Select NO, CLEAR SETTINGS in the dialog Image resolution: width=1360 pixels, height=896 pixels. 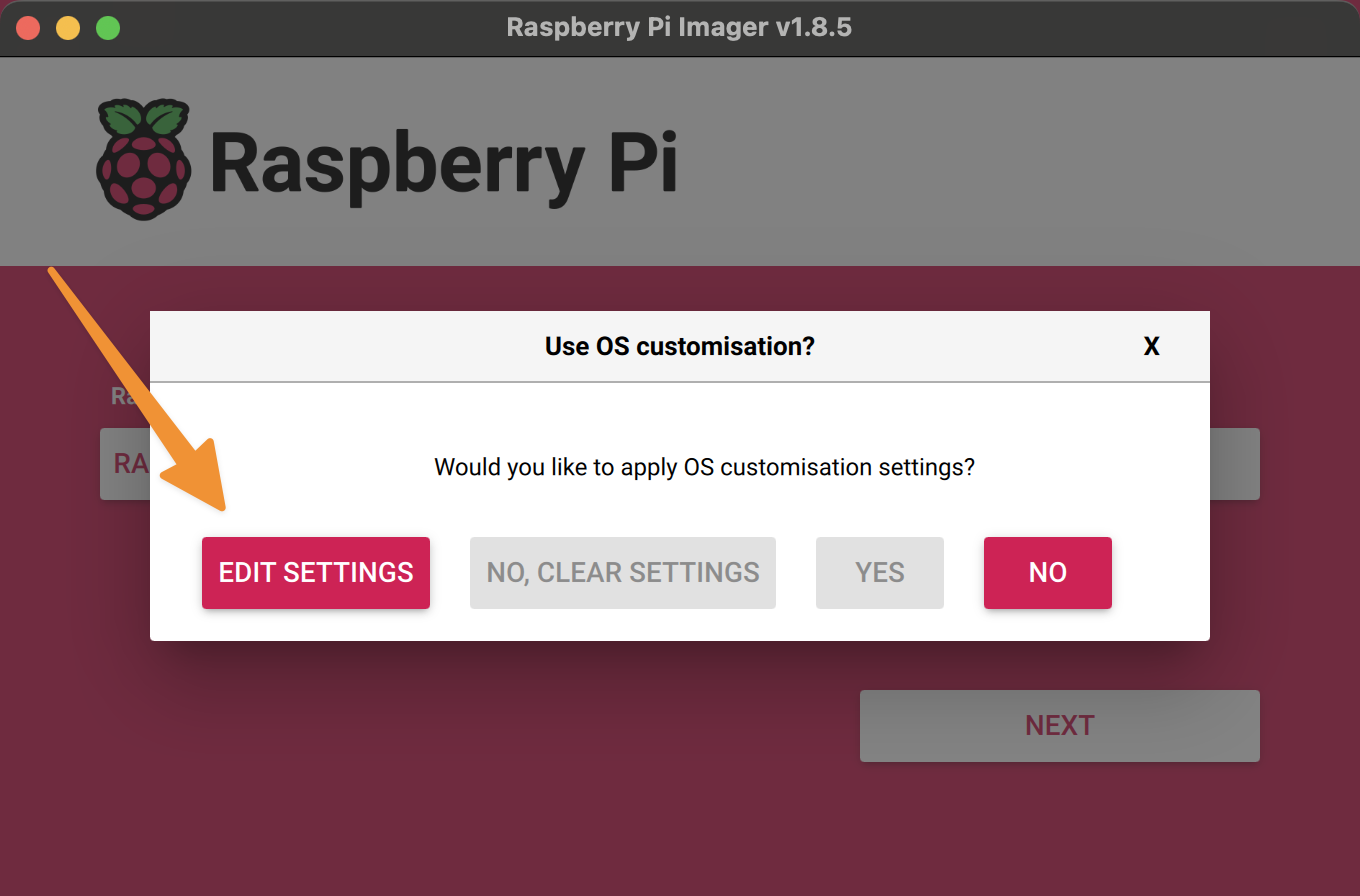622,572
